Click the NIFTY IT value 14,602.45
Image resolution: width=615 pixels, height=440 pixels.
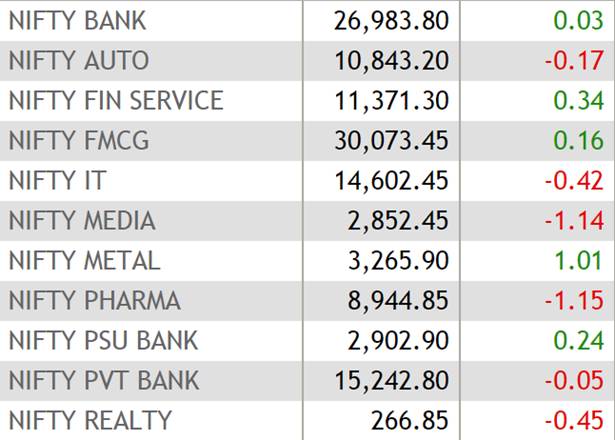point(391,181)
